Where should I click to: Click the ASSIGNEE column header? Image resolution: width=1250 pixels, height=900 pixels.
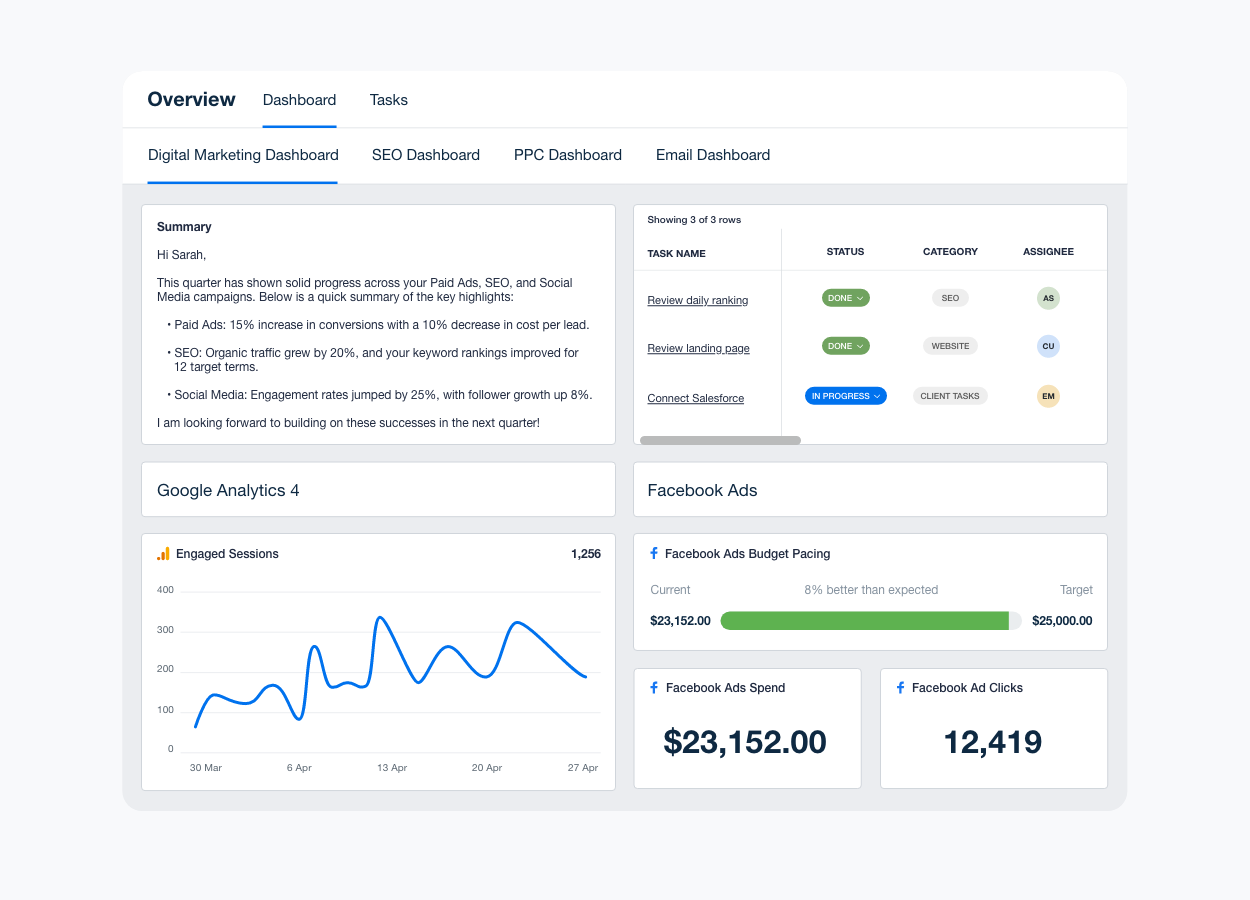point(1048,252)
